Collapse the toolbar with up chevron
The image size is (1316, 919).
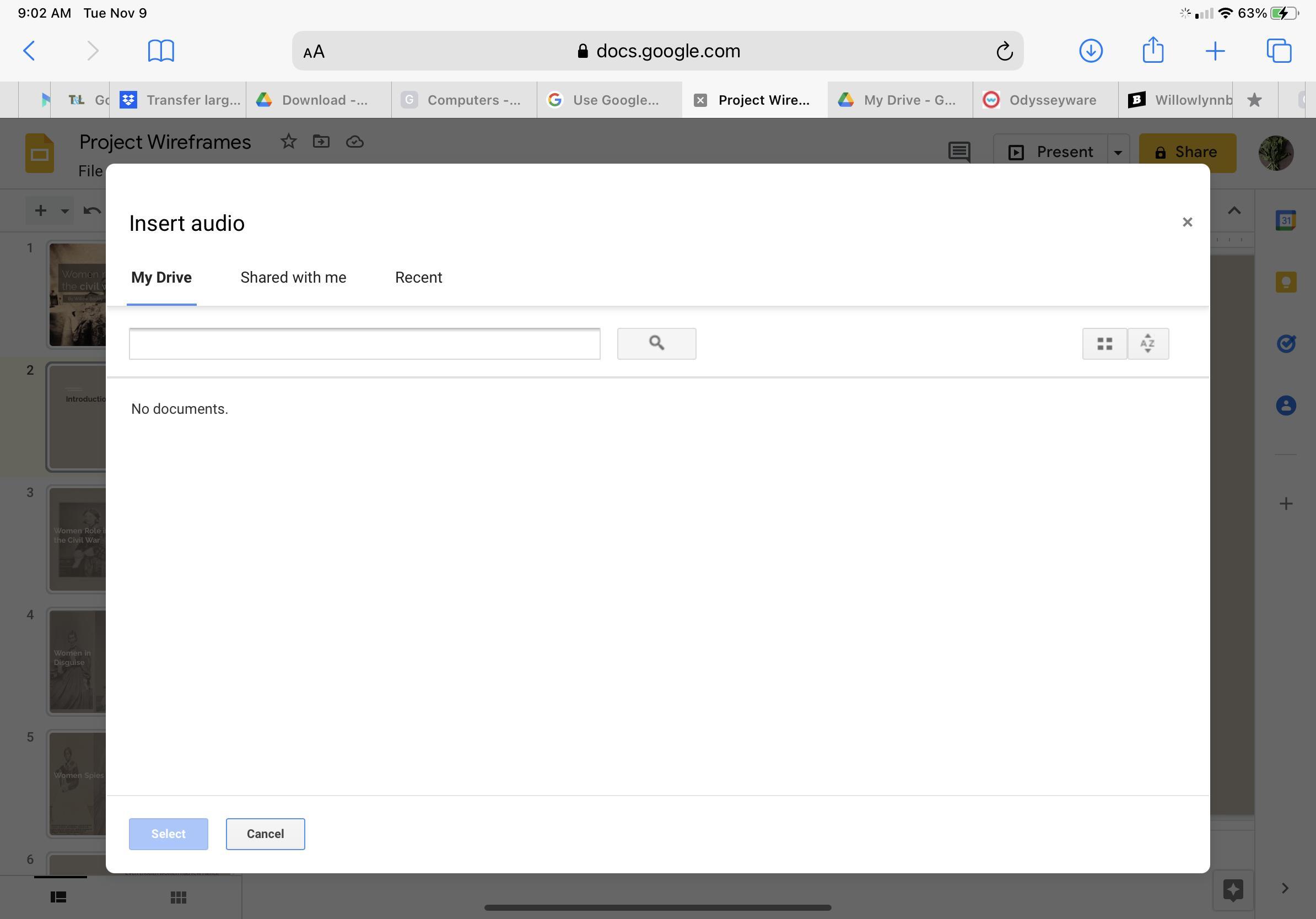point(1234,211)
